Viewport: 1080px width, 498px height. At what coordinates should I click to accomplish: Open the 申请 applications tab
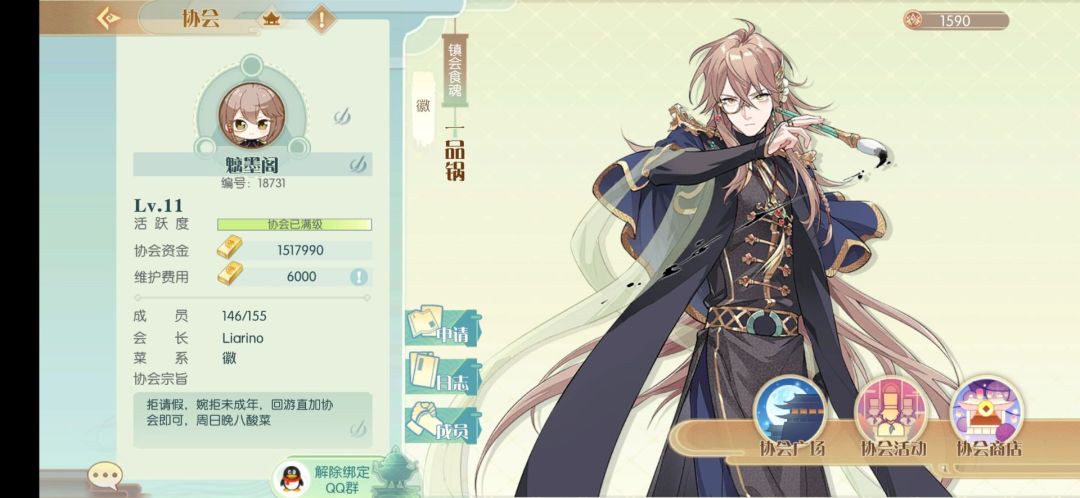[444, 326]
